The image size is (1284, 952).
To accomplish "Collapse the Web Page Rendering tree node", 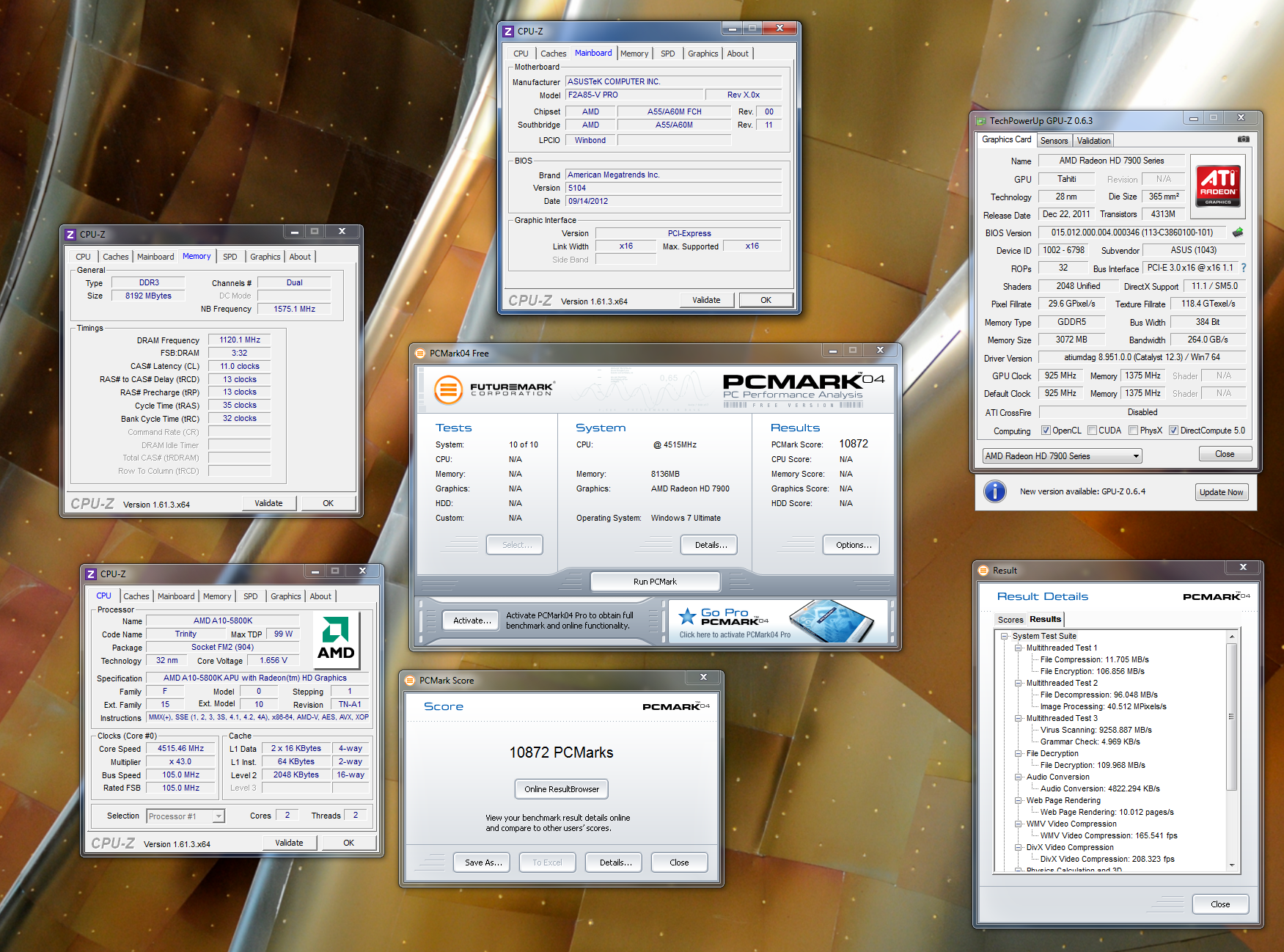I will coord(1019,800).
